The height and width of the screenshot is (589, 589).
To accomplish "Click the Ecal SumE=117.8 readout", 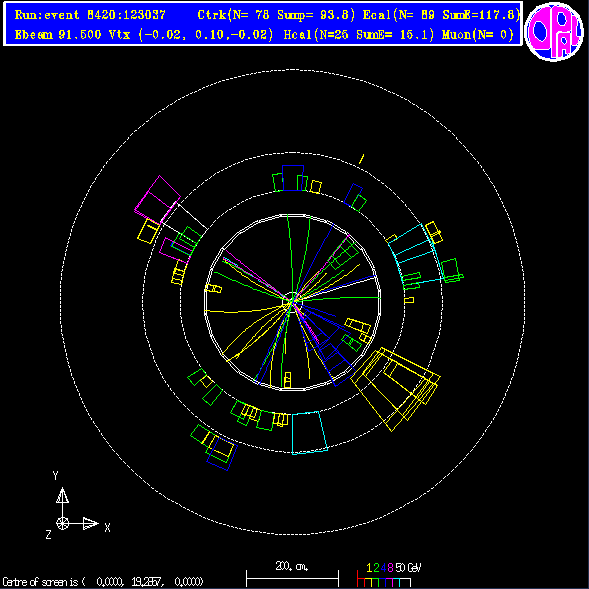I will pos(441,15).
